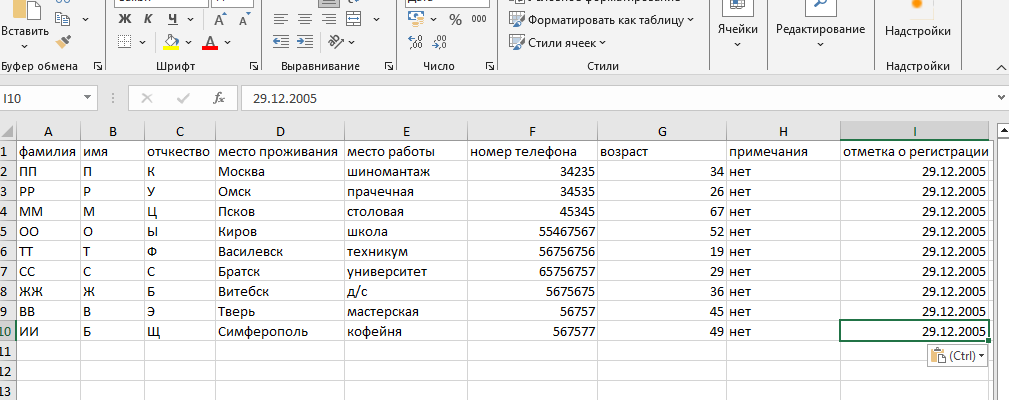Screen dimensions: 1009x400
Task: Select age cell with value 67
Action: point(662,212)
